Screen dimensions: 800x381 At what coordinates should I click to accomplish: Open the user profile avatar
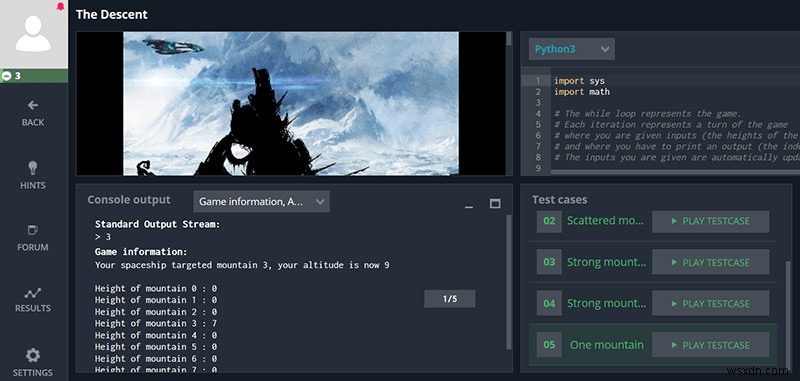pos(34,34)
